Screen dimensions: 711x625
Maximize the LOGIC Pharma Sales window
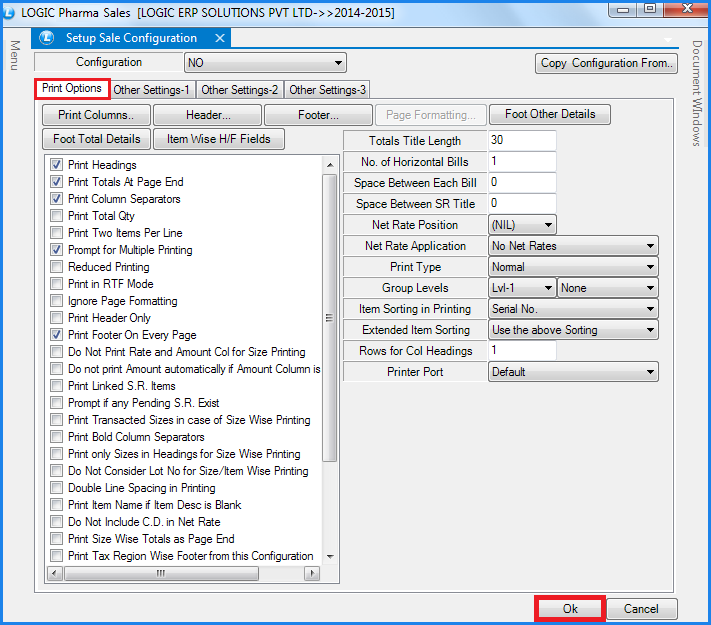(x=650, y=9)
